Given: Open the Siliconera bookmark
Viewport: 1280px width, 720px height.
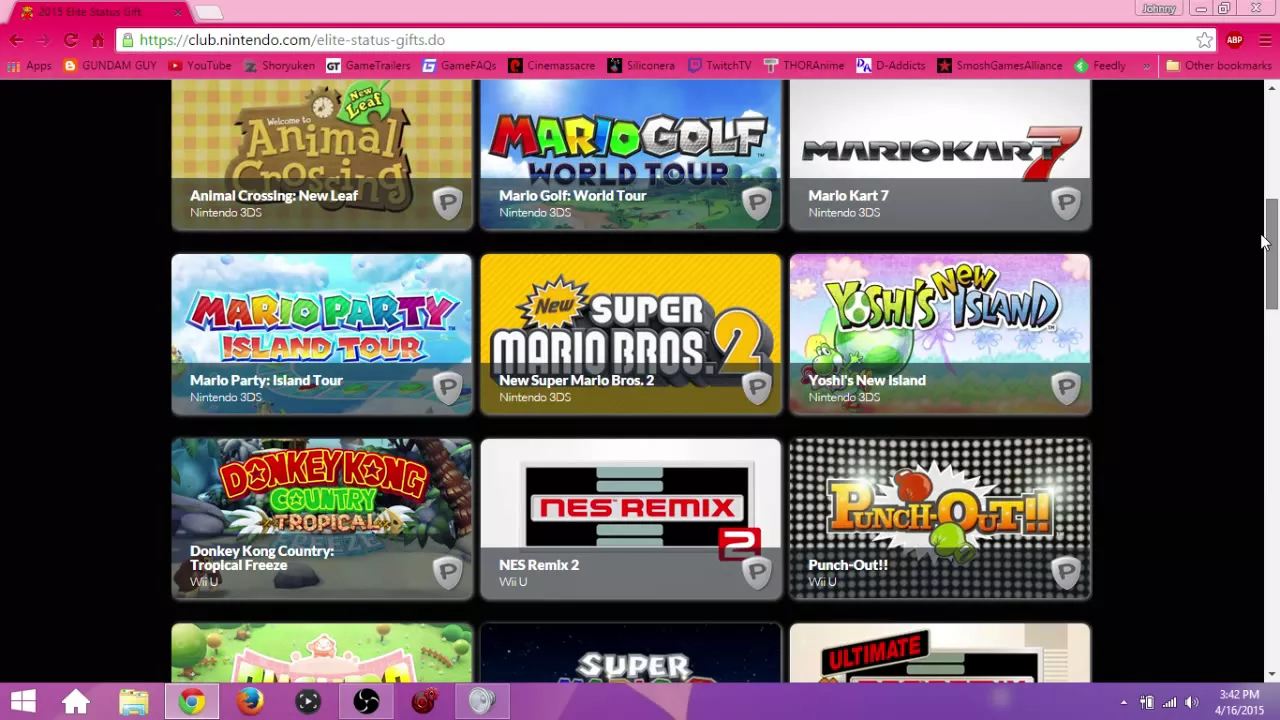Looking at the screenshot, I should [x=641, y=66].
